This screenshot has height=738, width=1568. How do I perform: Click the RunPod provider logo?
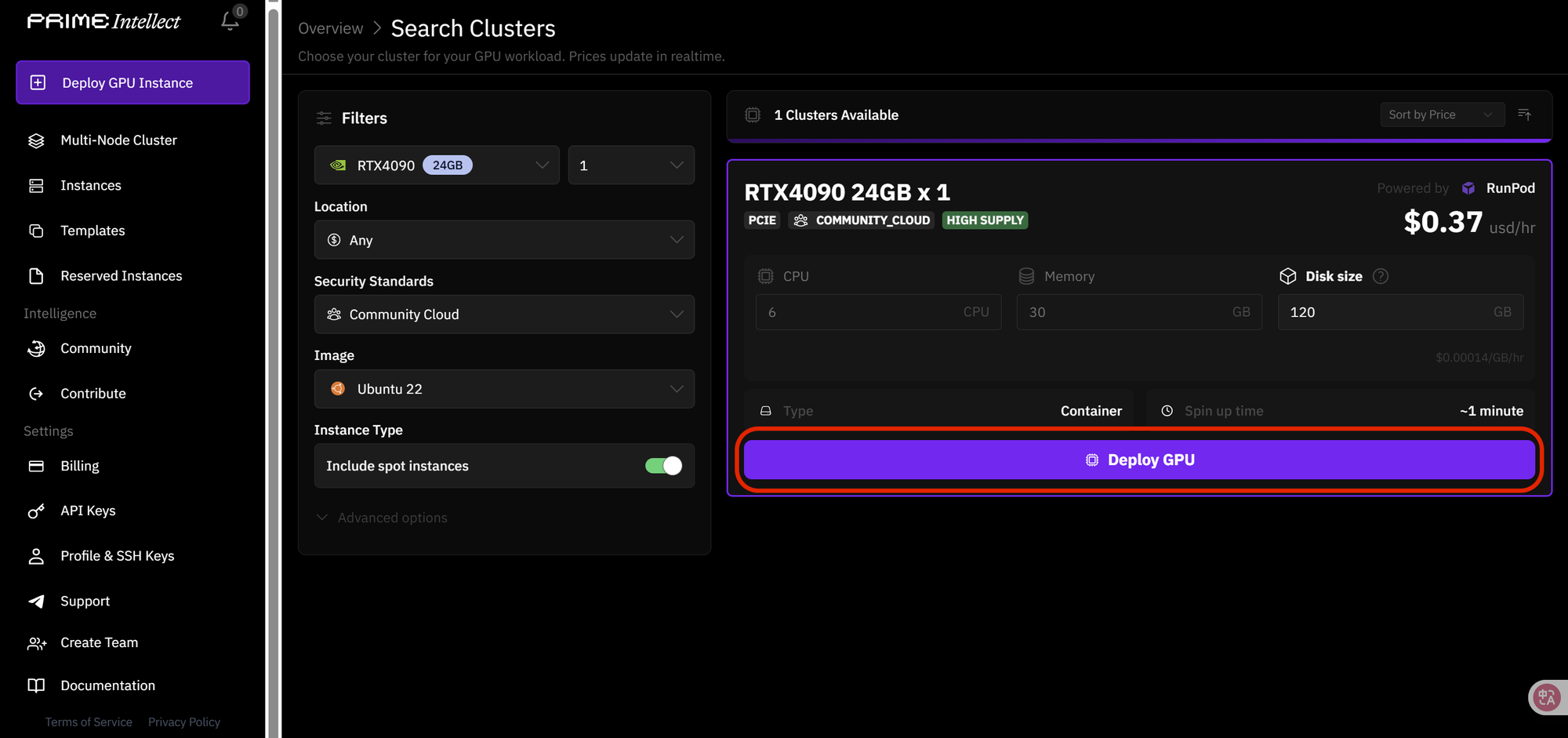coord(1468,188)
